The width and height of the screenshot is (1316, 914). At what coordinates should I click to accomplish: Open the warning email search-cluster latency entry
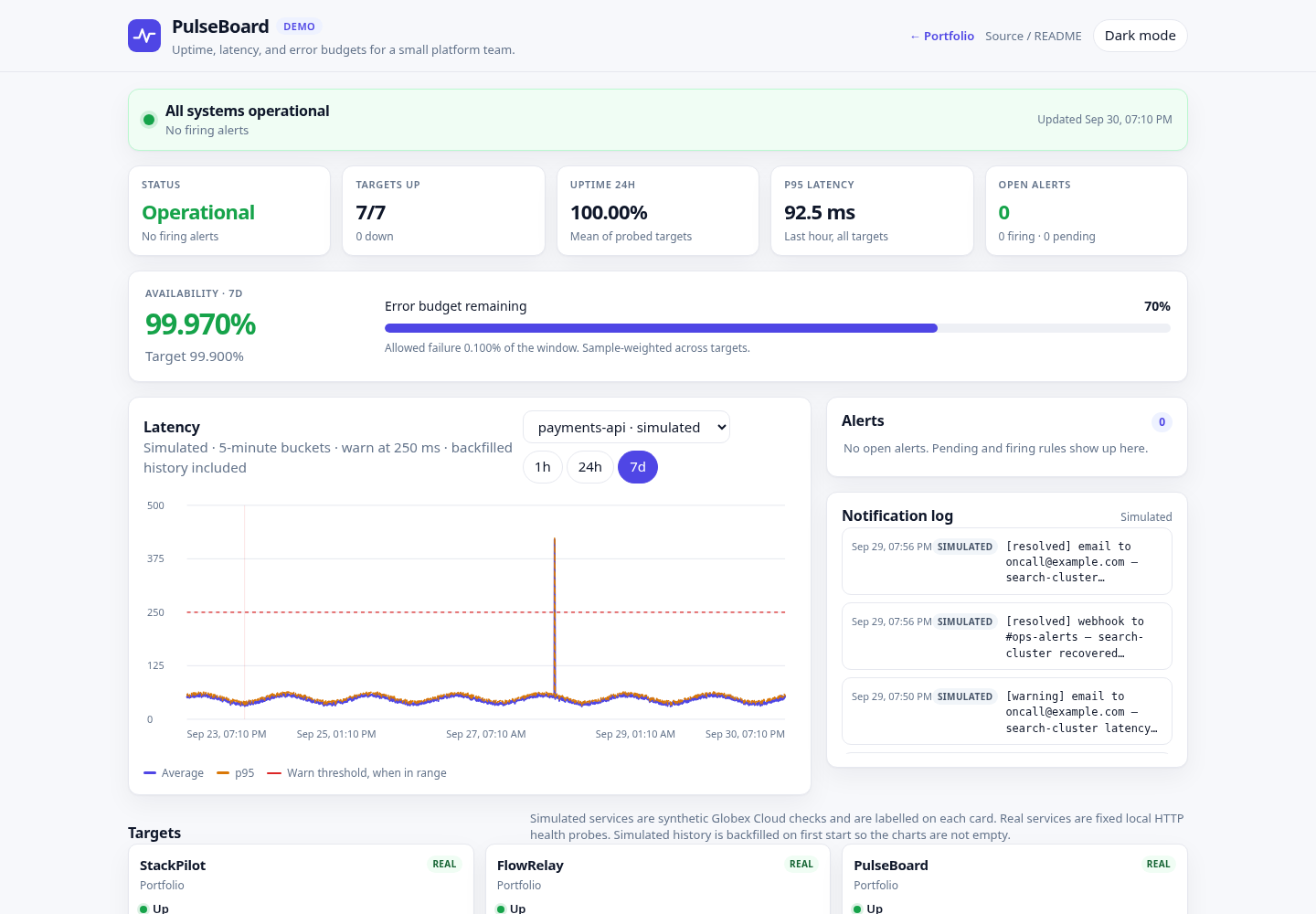click(x=1007, y=712)
